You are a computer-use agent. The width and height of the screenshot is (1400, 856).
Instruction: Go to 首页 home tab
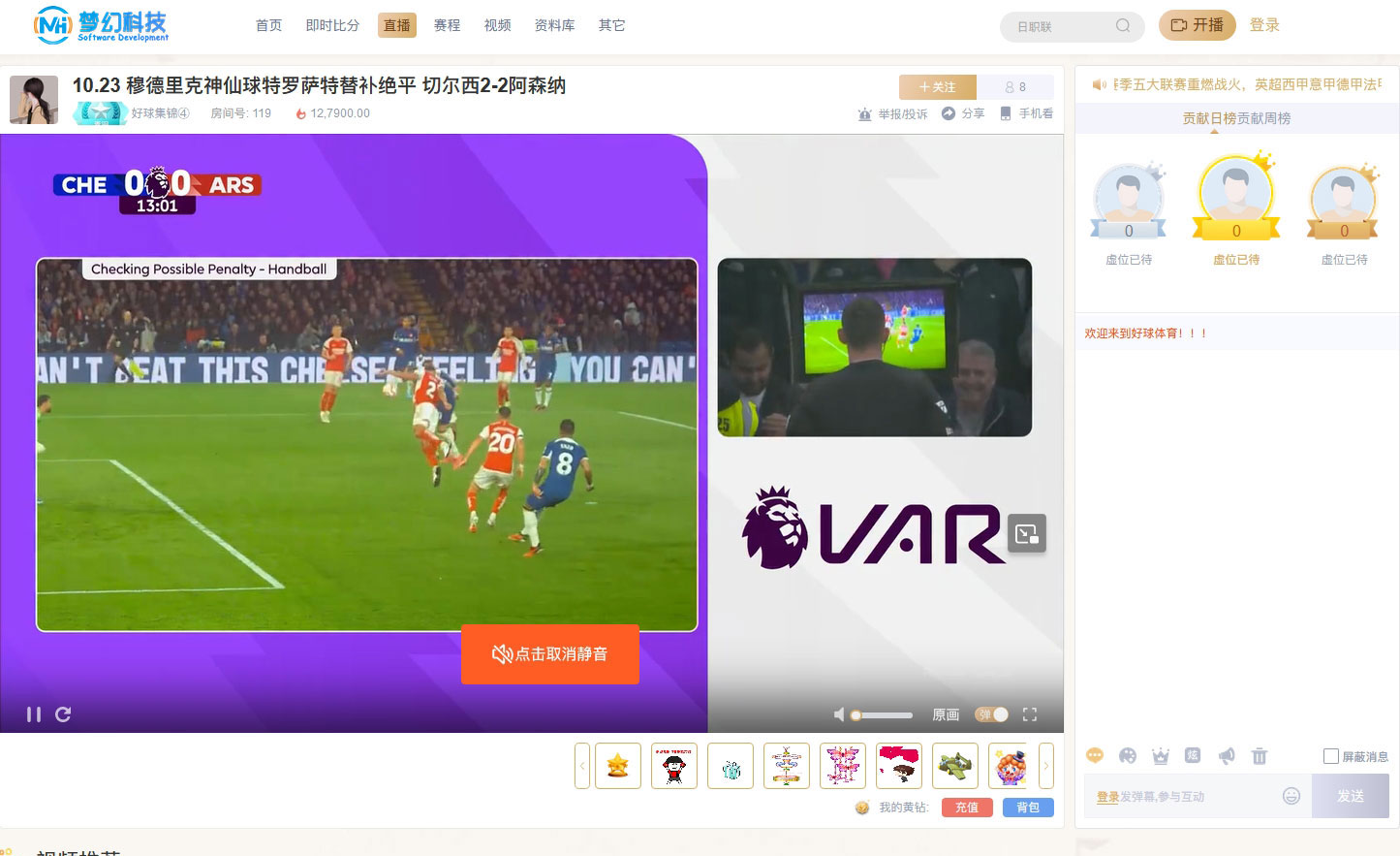coord(268,25)
